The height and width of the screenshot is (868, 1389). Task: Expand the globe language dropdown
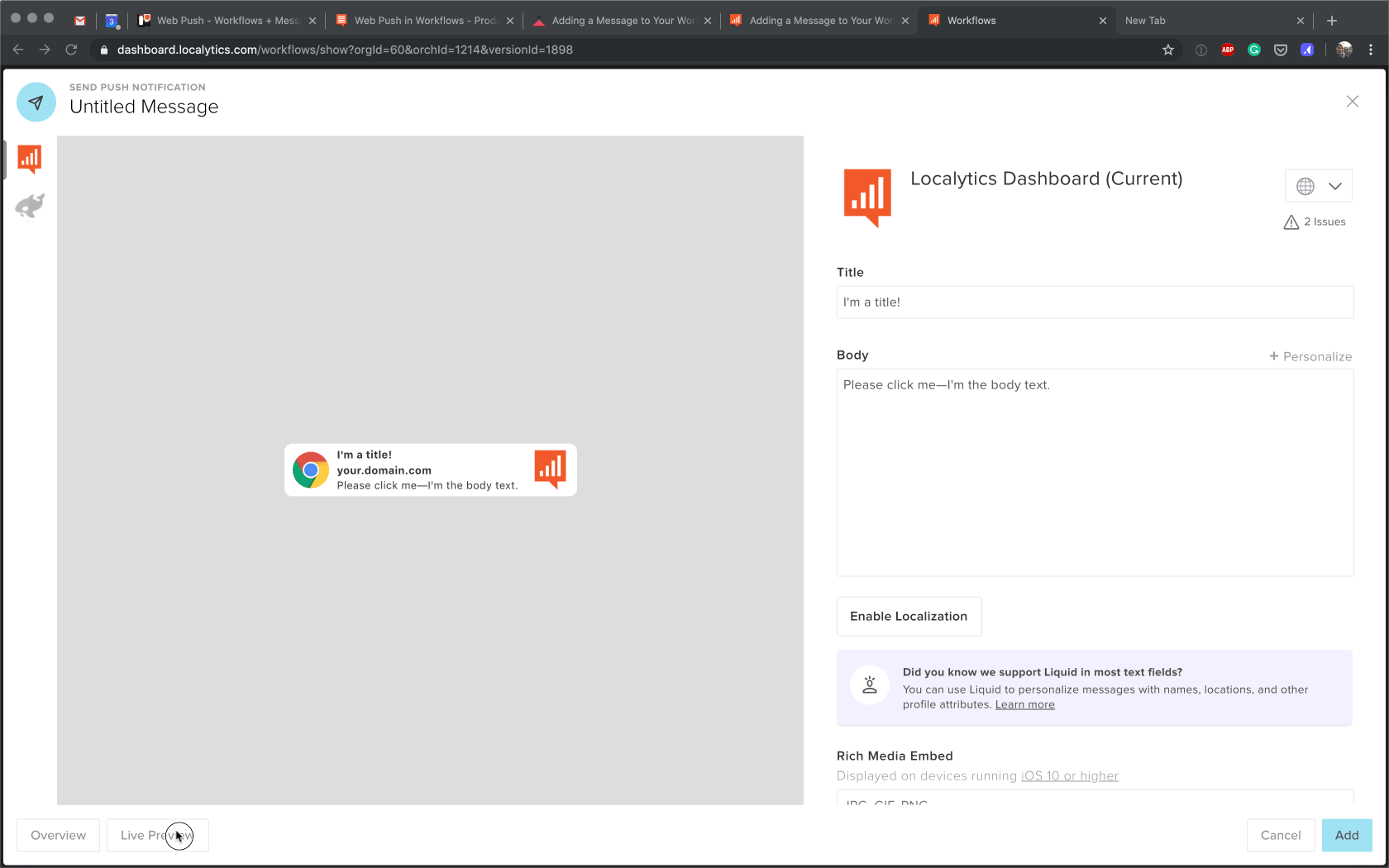[x=1318, y=186]
